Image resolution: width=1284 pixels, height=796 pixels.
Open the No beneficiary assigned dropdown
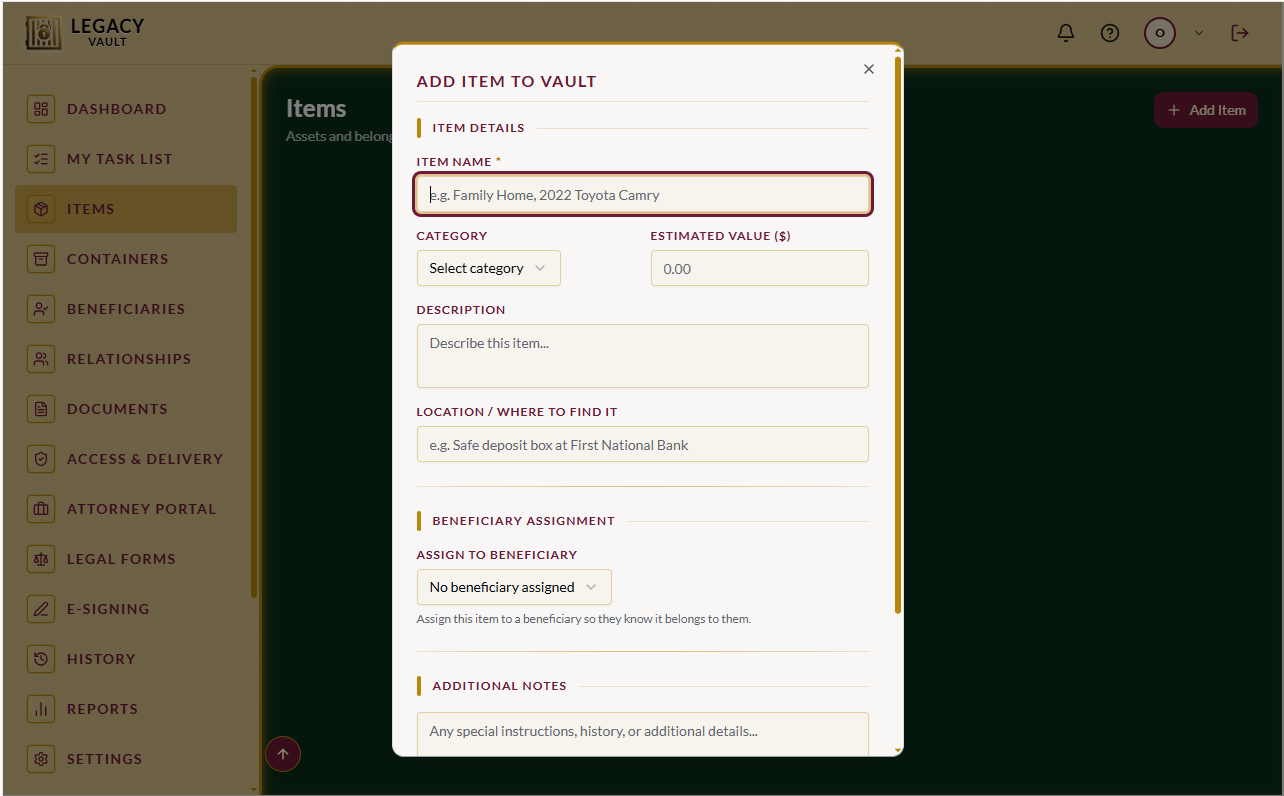coord(514,587)
